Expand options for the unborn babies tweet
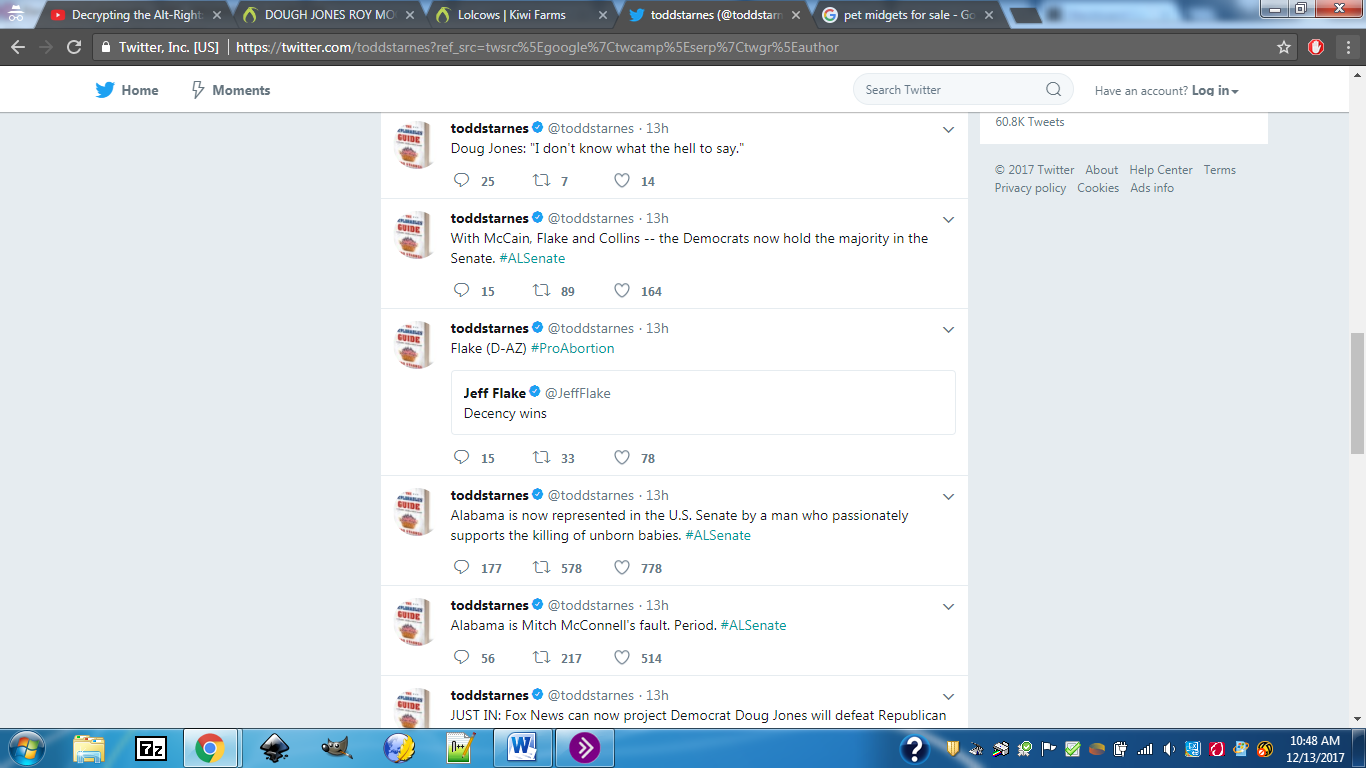Image resolution: width=1366 pixels, height=768 pixels. pyautogui.click(x=949, y=496)
